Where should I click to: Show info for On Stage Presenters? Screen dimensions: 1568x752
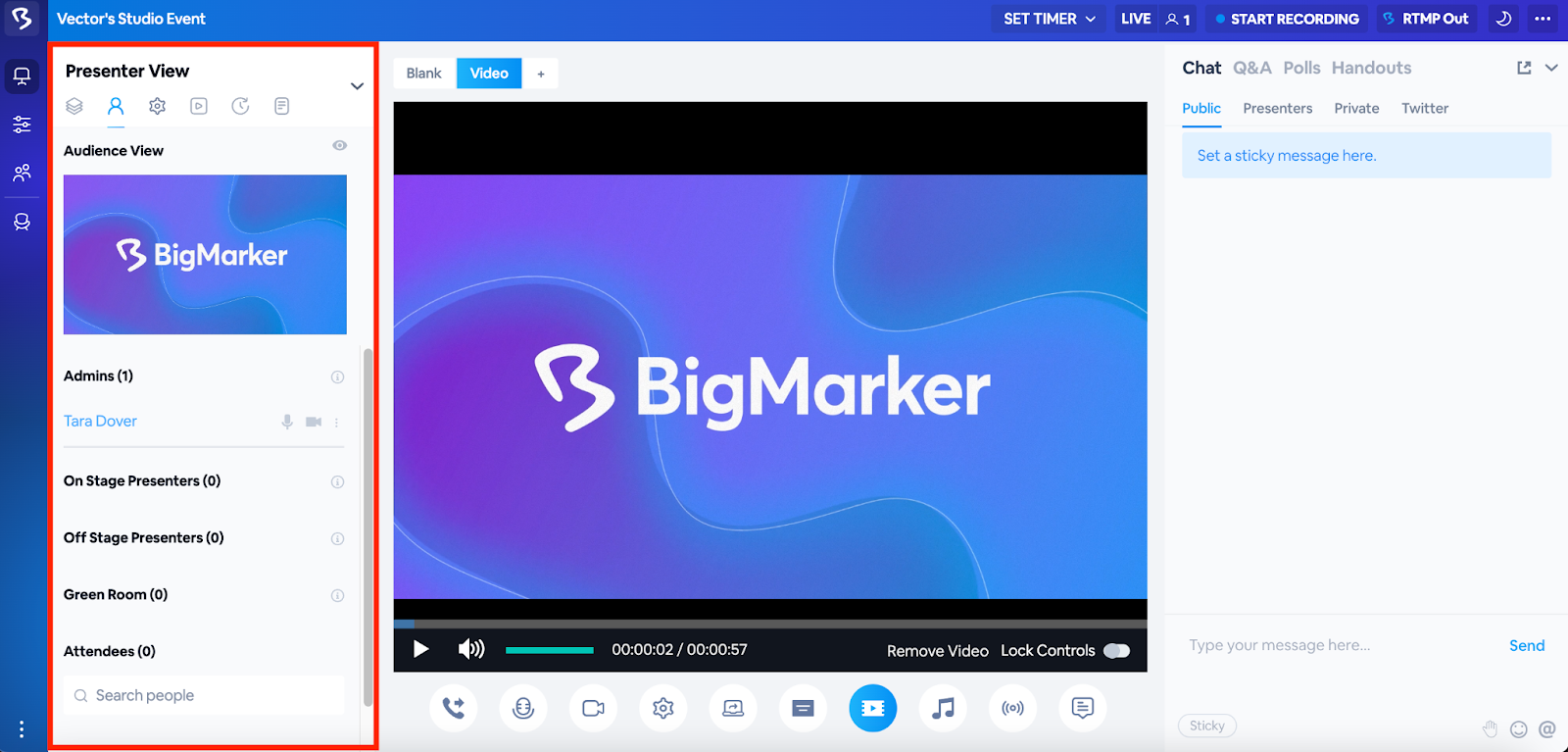(x=337, y=482)
